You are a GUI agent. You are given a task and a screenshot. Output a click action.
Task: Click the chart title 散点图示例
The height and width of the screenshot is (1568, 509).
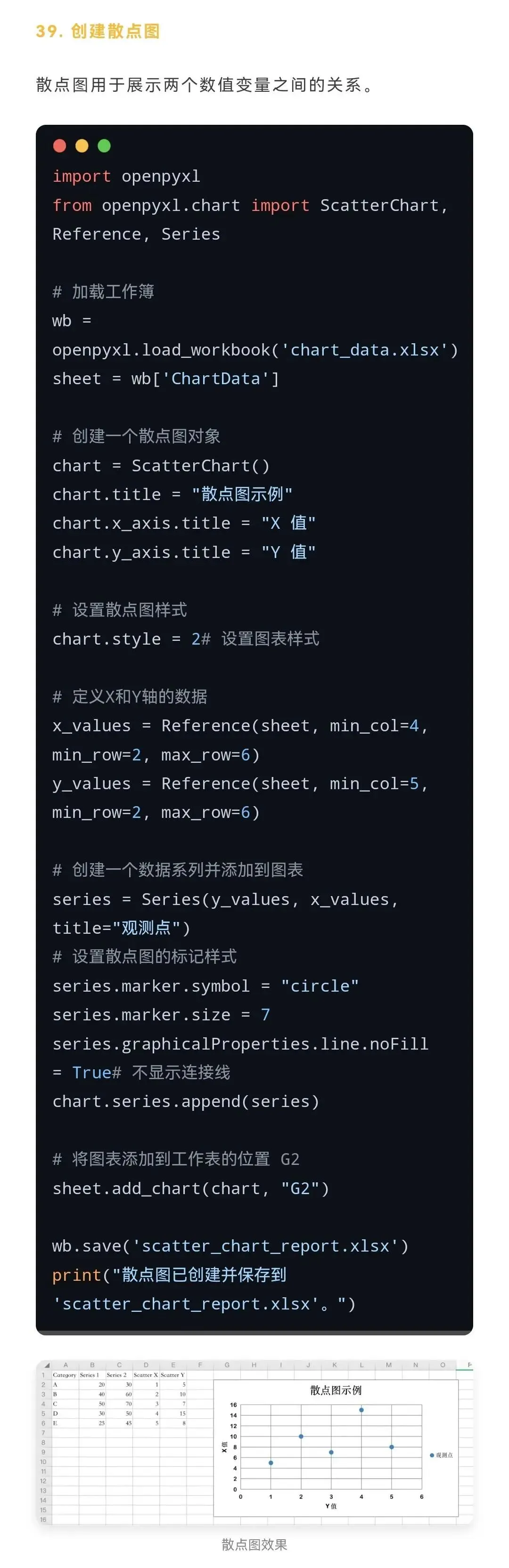point(336,1390)
